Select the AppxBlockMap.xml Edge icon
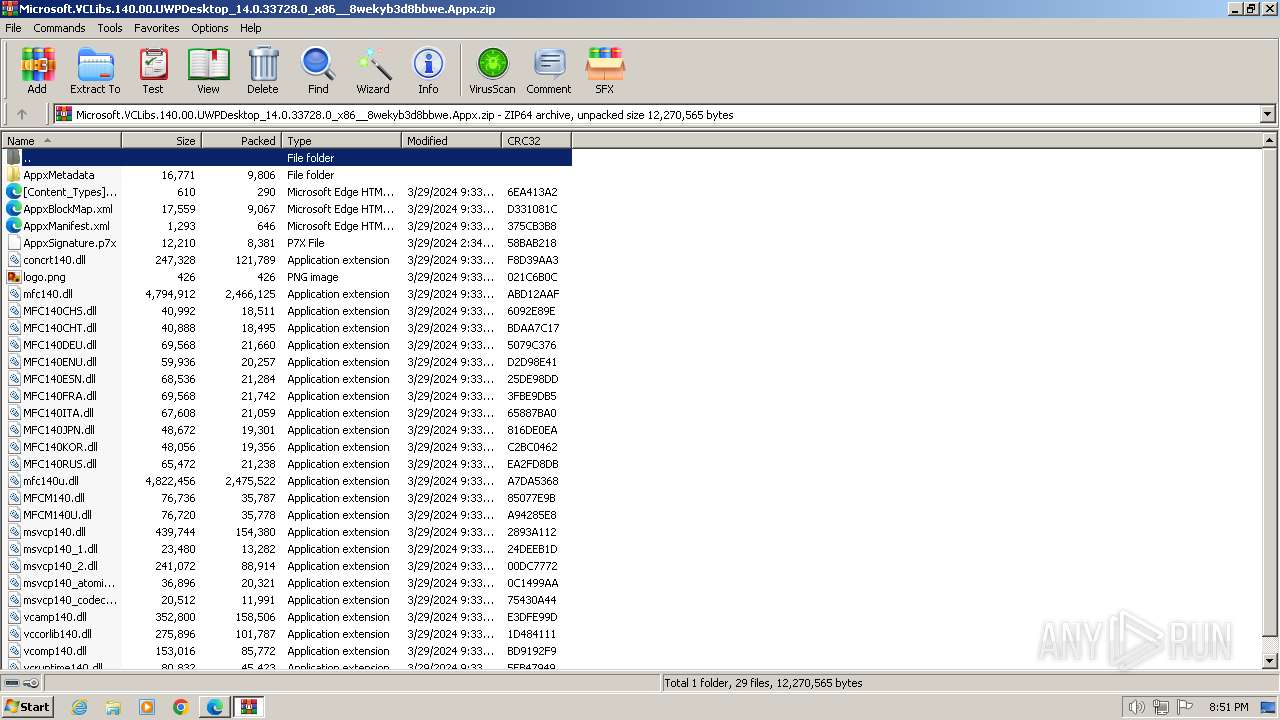1280x720 pixels. point(14,209)
